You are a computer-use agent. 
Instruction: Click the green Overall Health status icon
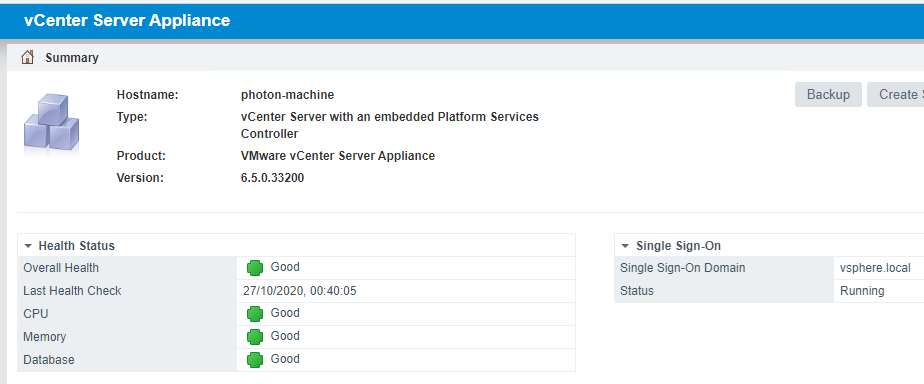tap(255, 268)
